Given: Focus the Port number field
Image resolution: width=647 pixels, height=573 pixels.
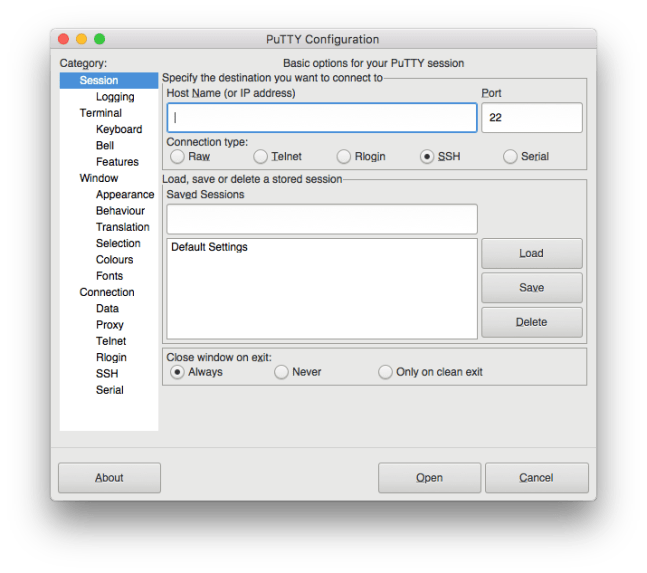Looking at the screenshot, I should tap(531, 117).
